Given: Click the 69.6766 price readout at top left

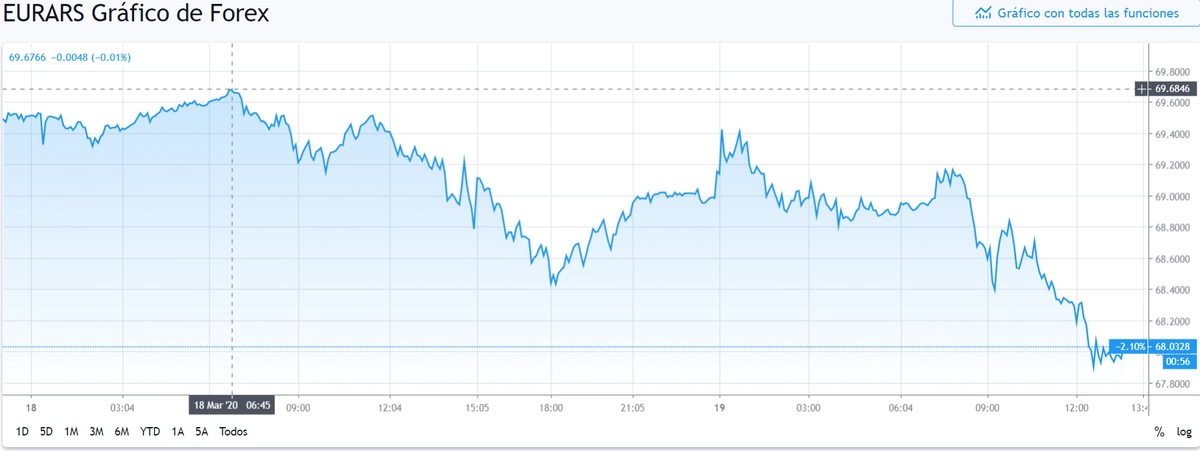Looking at the screenshot, I should tap(28, 57).
